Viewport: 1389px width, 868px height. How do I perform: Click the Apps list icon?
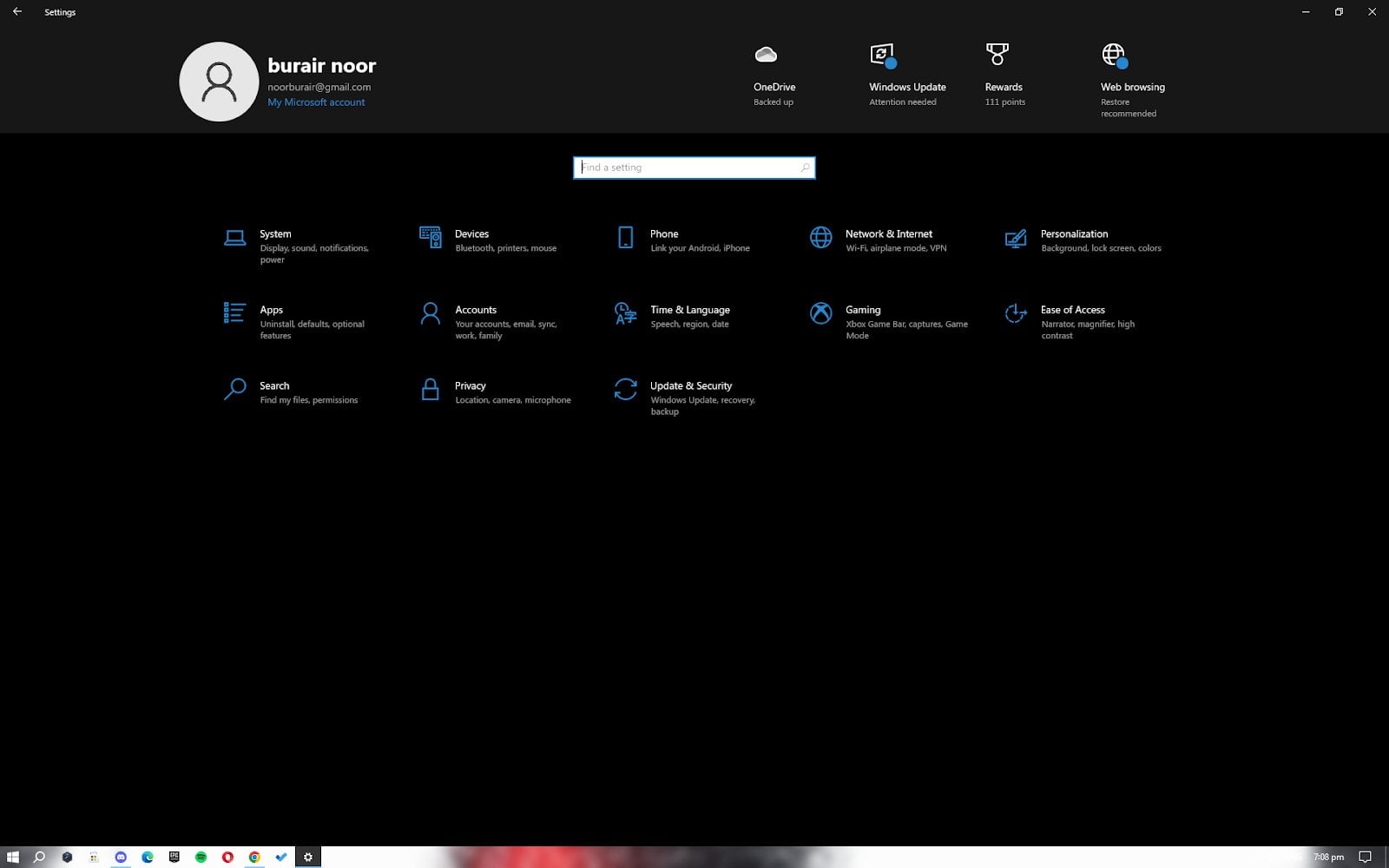(x=234, y=313)
